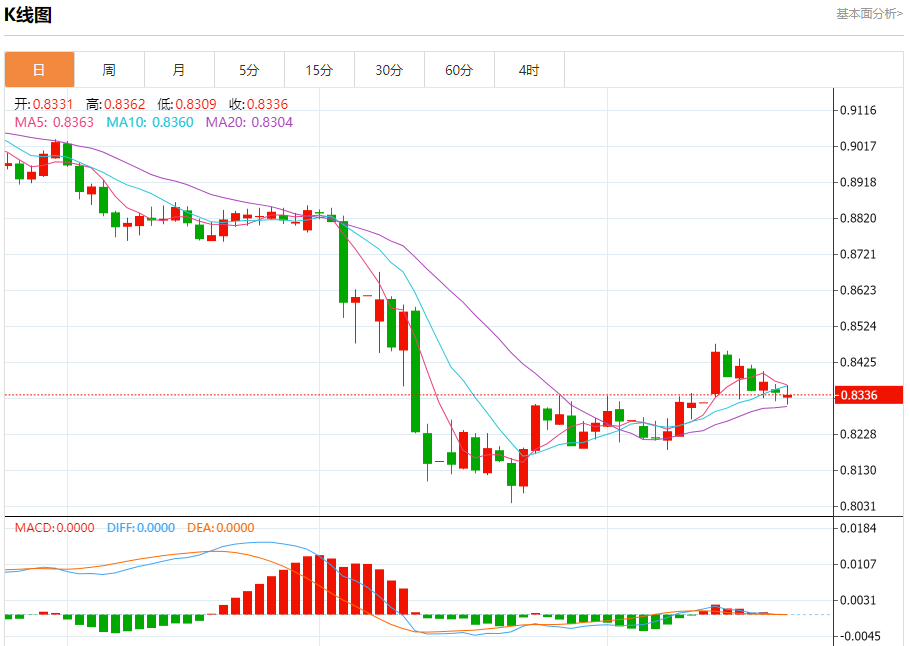This screenshot has width=910, height=646.
Task: Open the 60分 interval tab
Action: pyautogui.click(x=460, y=70)
